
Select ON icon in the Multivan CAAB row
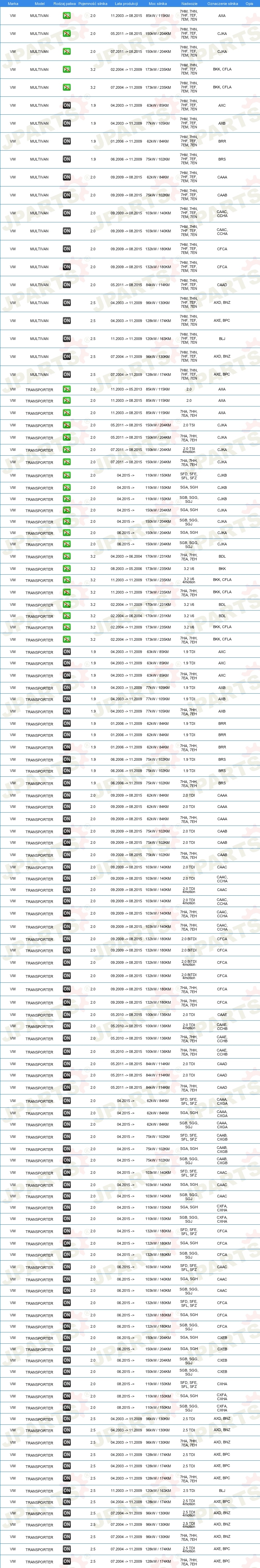(x=66, y=195)
